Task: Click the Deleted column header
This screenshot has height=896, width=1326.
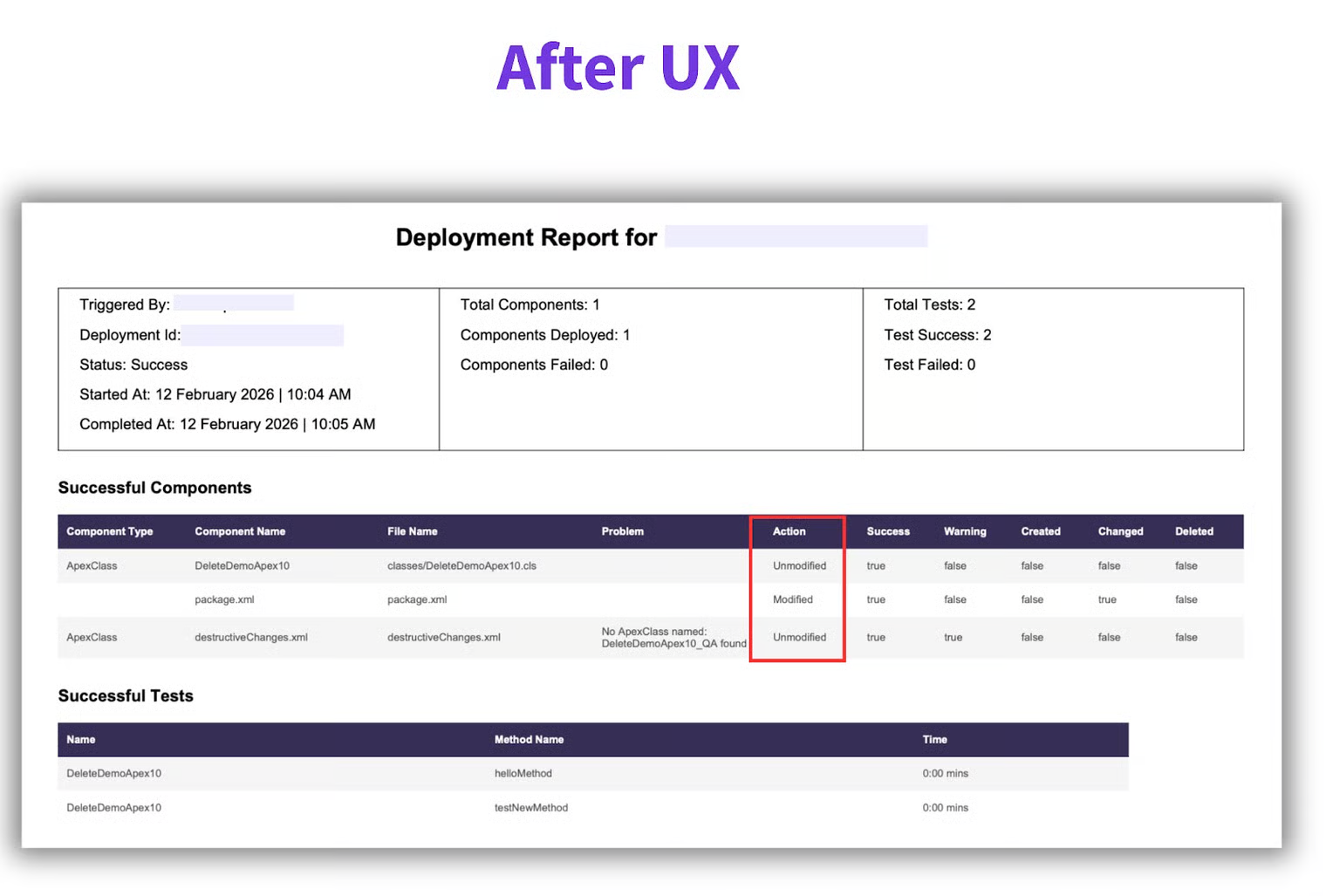Action: pyautogui.click(x=1193, y=531)
